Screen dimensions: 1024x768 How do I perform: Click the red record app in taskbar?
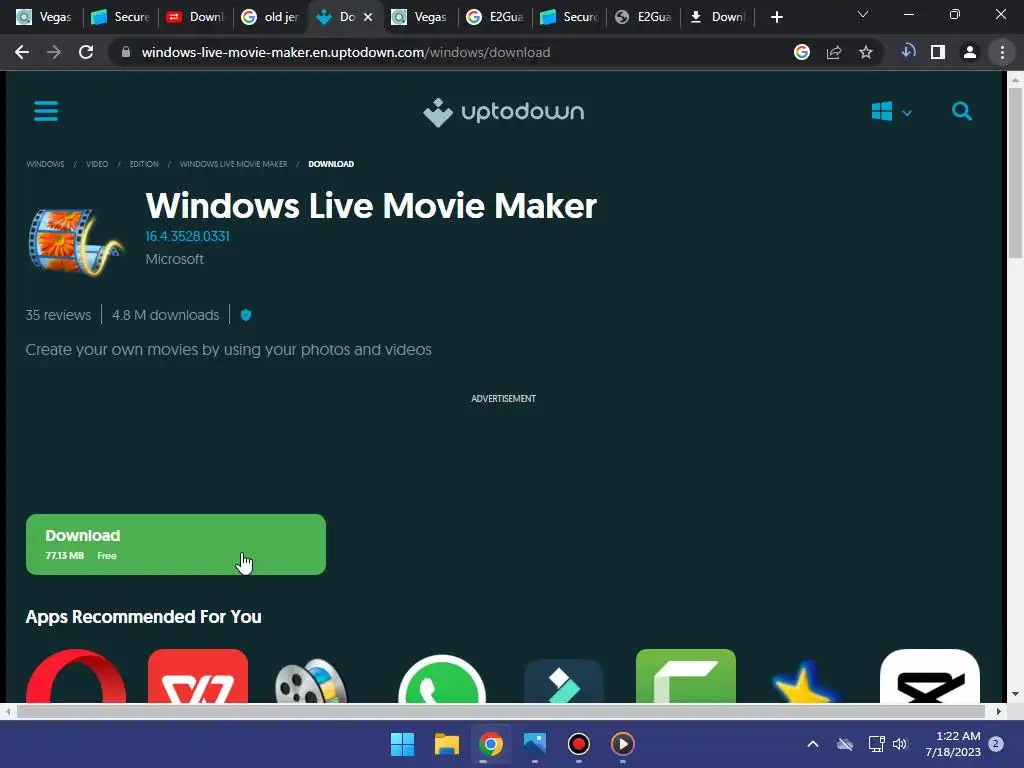(x=579, y=744)
